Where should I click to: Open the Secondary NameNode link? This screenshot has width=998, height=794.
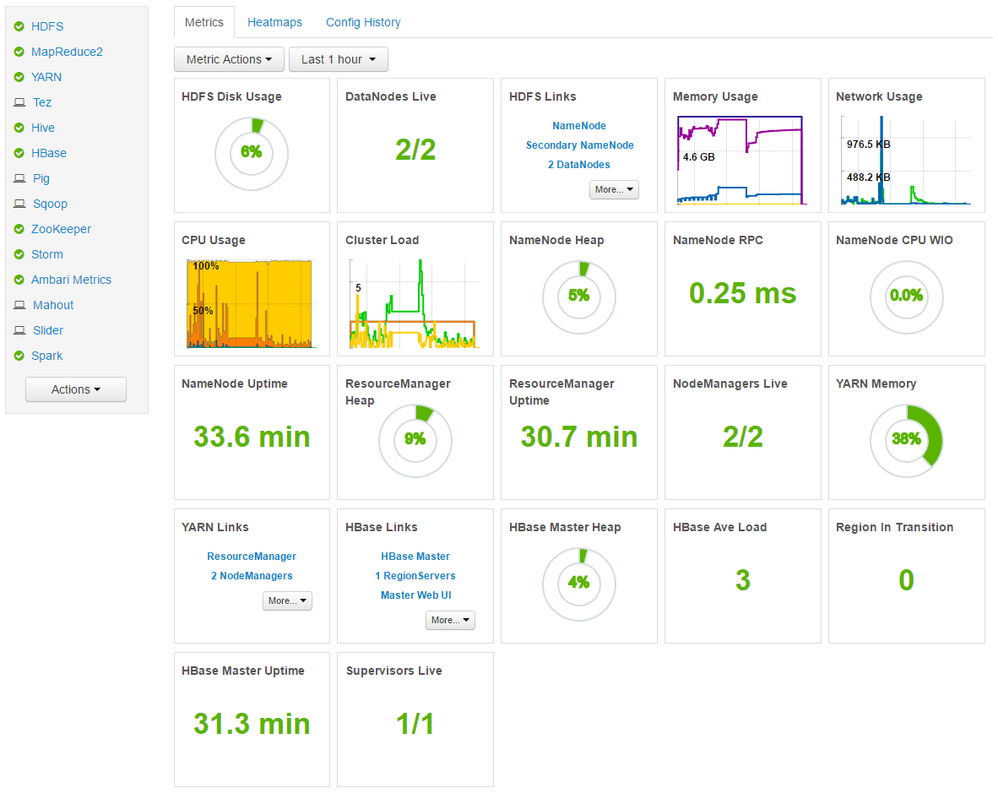[x=580, y=145]
